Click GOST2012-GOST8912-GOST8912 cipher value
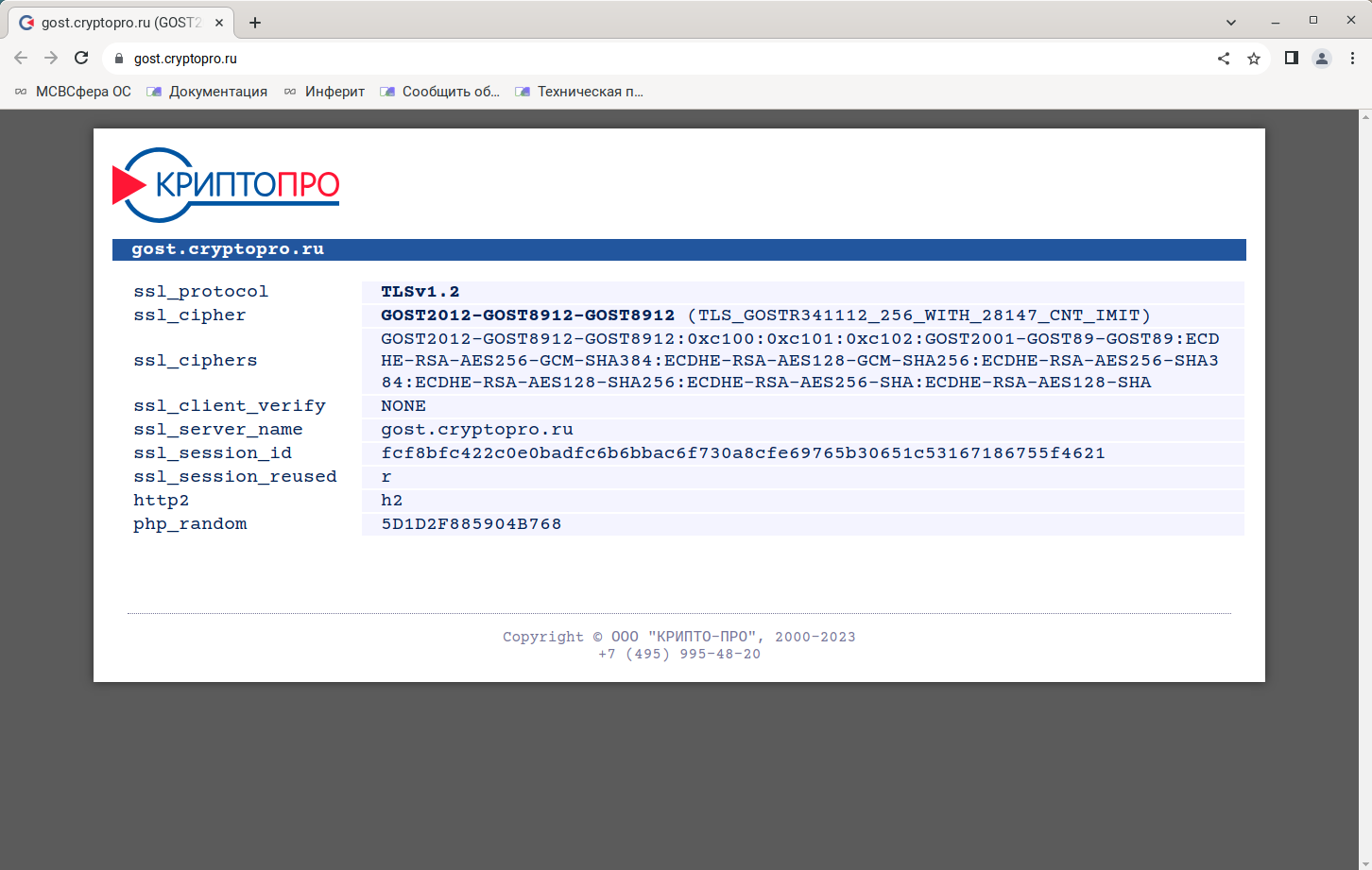Viewport: 1372px width, 870px height. [528, 316]
